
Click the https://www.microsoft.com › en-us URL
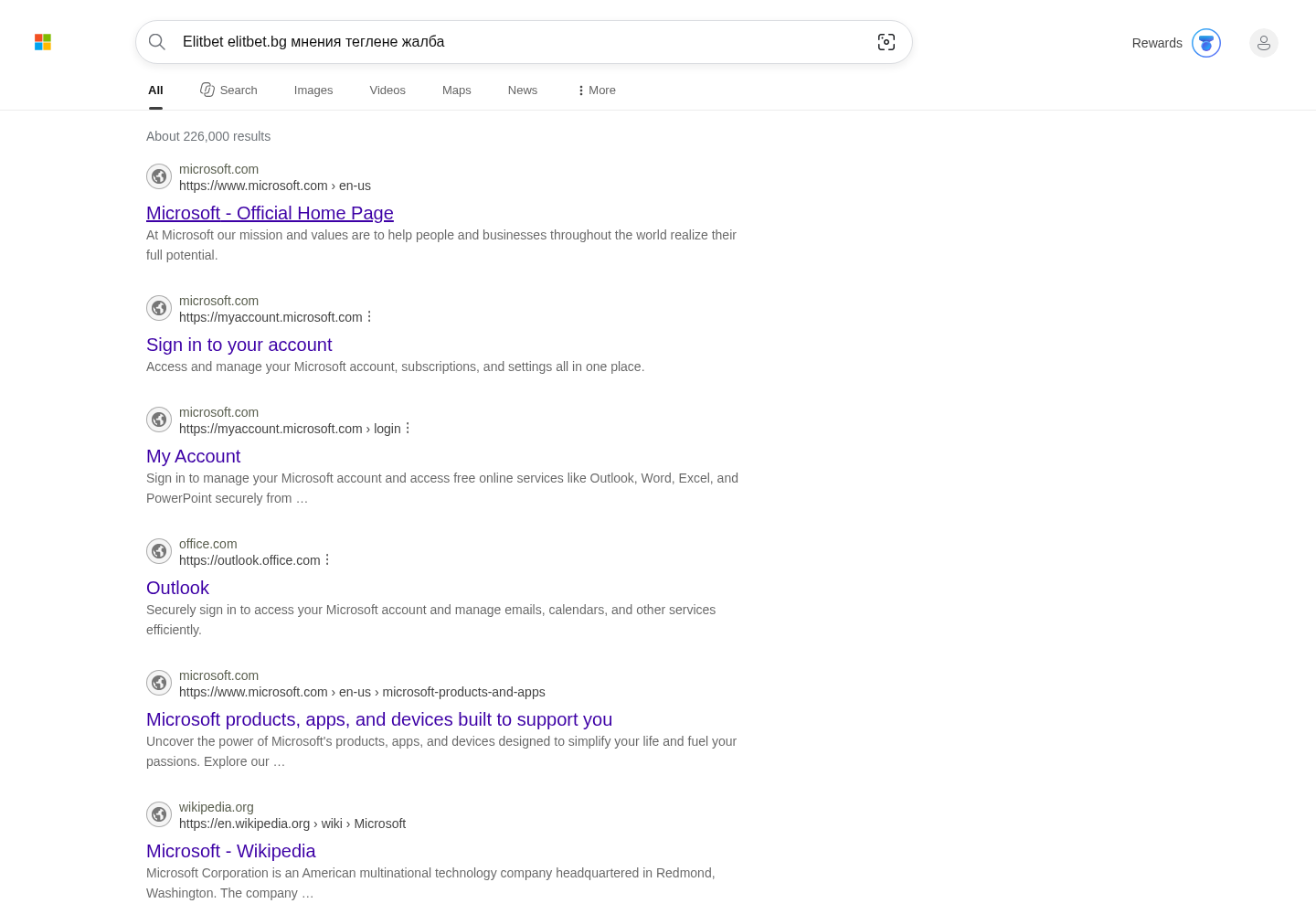[x=275, y=186]
